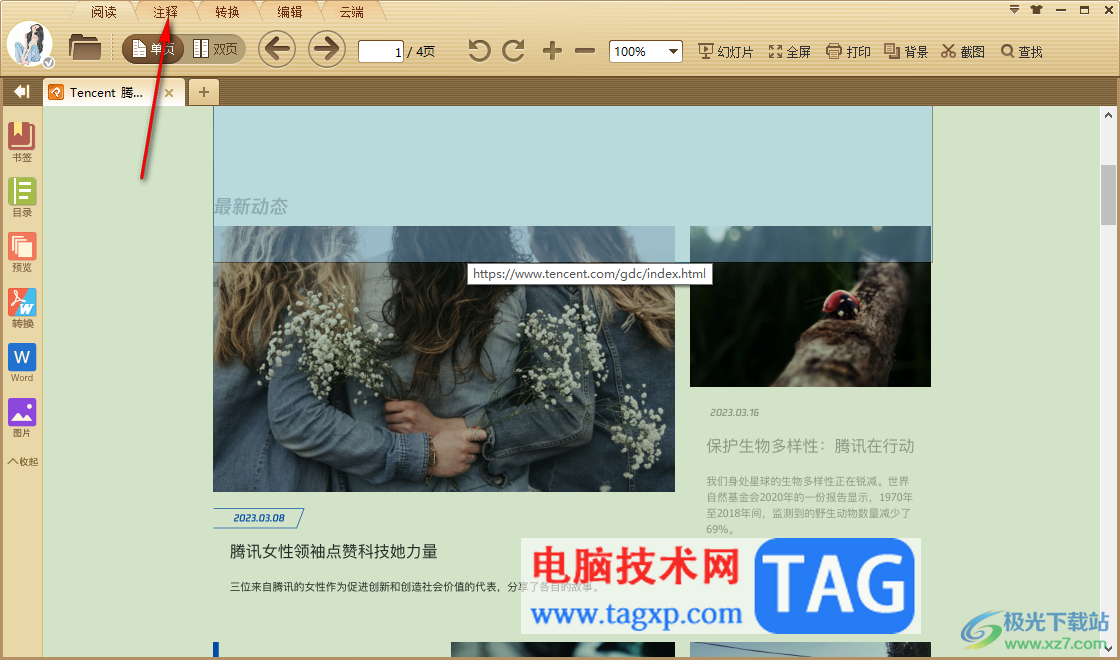Rotate page counterclockwise
This screenshot has height=660, width=1120.
point(479,51)
